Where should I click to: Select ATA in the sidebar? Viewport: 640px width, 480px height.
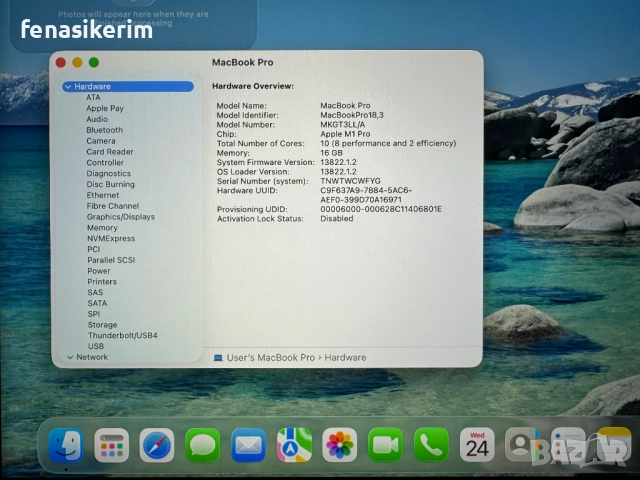(93, 97)
